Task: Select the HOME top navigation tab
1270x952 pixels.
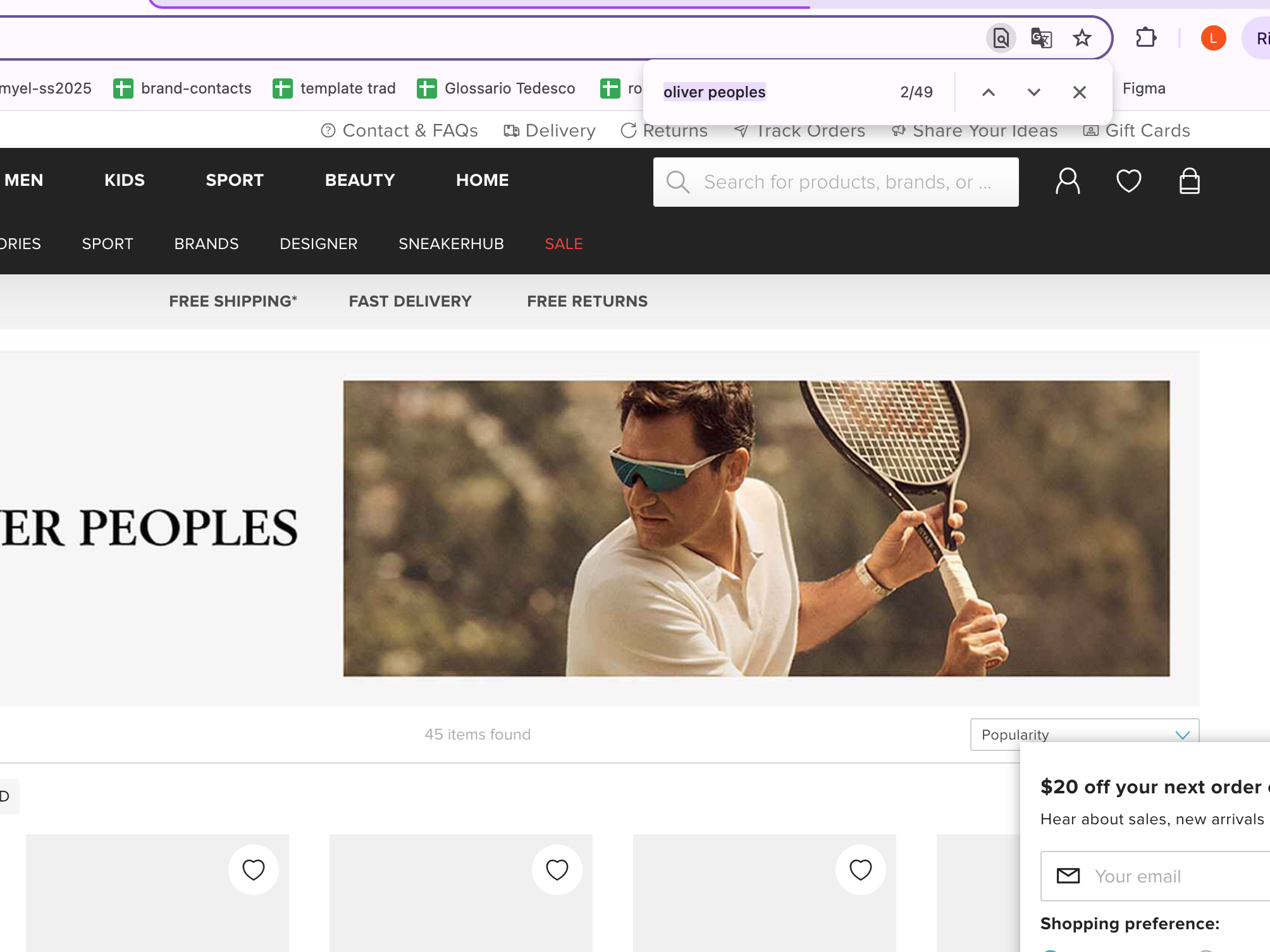Action: (x=483, y=180)
